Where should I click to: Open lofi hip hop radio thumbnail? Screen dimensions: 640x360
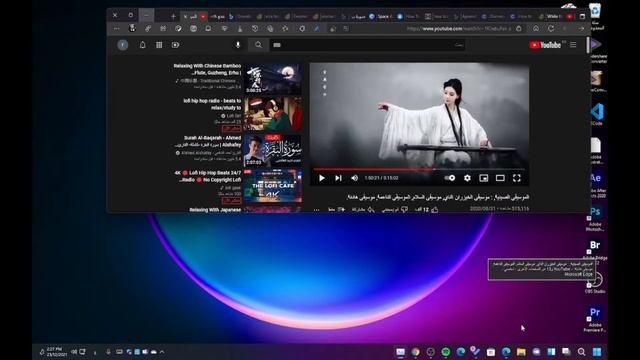click(x=273, y=114)
